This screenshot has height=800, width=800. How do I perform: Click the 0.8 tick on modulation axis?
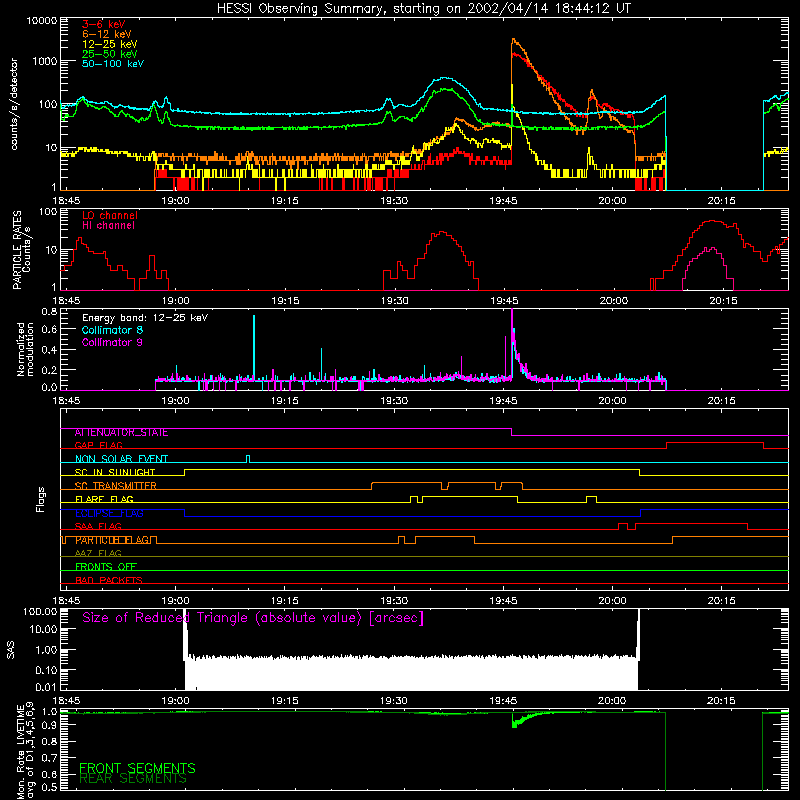49,312
